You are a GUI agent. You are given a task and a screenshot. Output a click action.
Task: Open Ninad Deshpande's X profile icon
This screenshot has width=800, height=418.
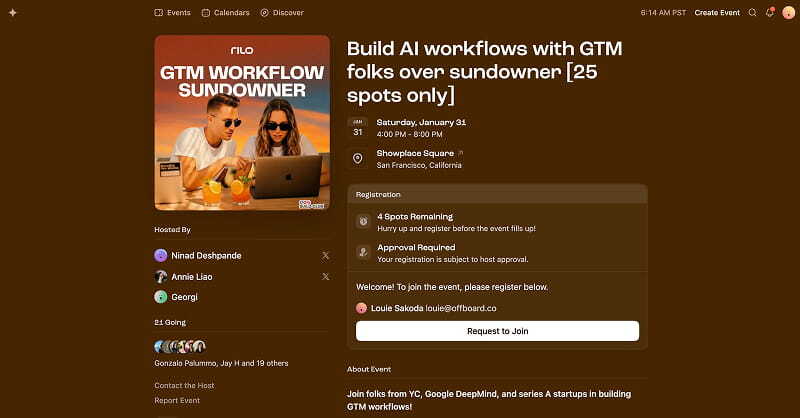coord(326,256)
